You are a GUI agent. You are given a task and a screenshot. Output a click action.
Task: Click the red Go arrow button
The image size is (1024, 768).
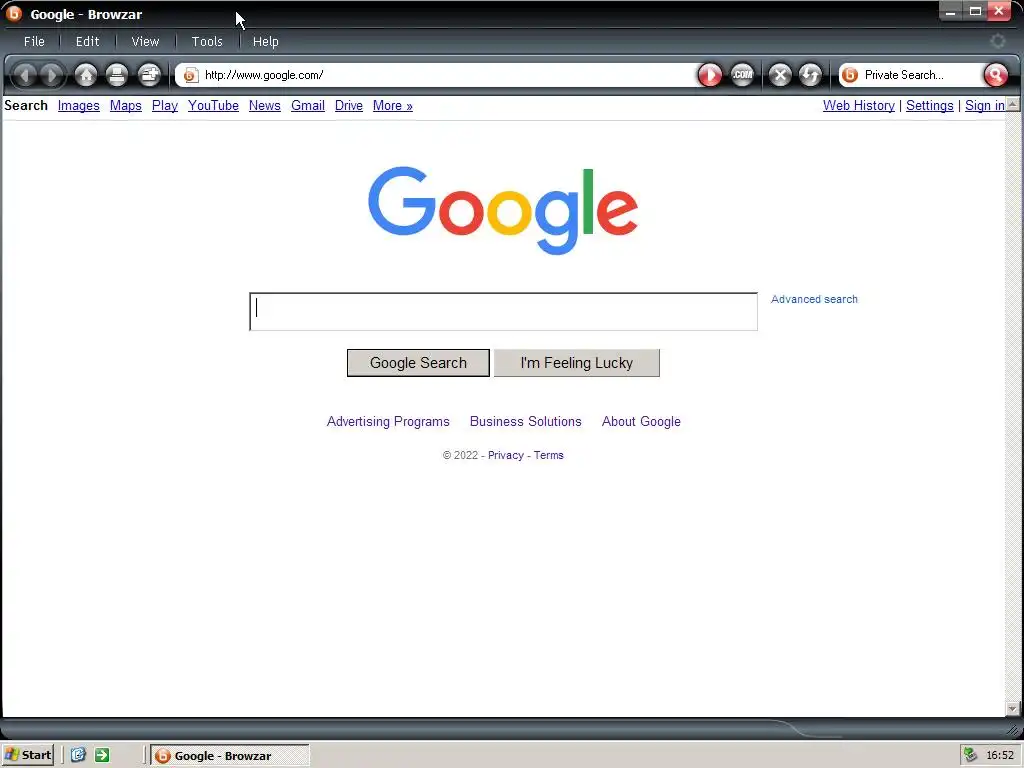[x=710, y=75]
